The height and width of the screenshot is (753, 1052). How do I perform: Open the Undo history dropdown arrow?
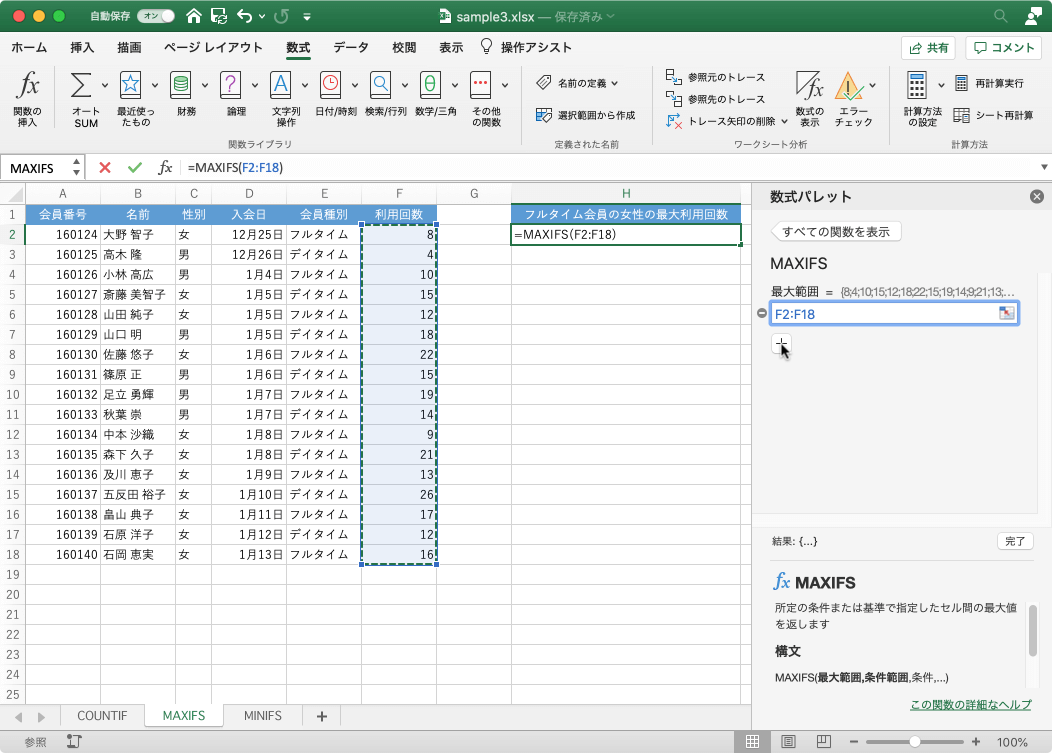[262, 16]
